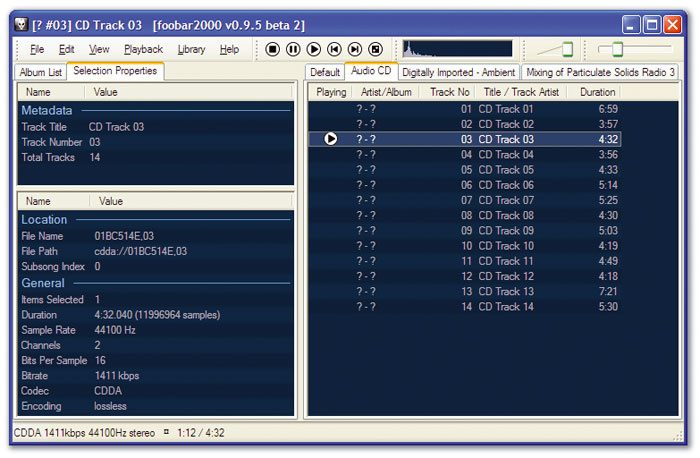700x458 pixels.
Task: Open the File menu
Action: (37, 49)
